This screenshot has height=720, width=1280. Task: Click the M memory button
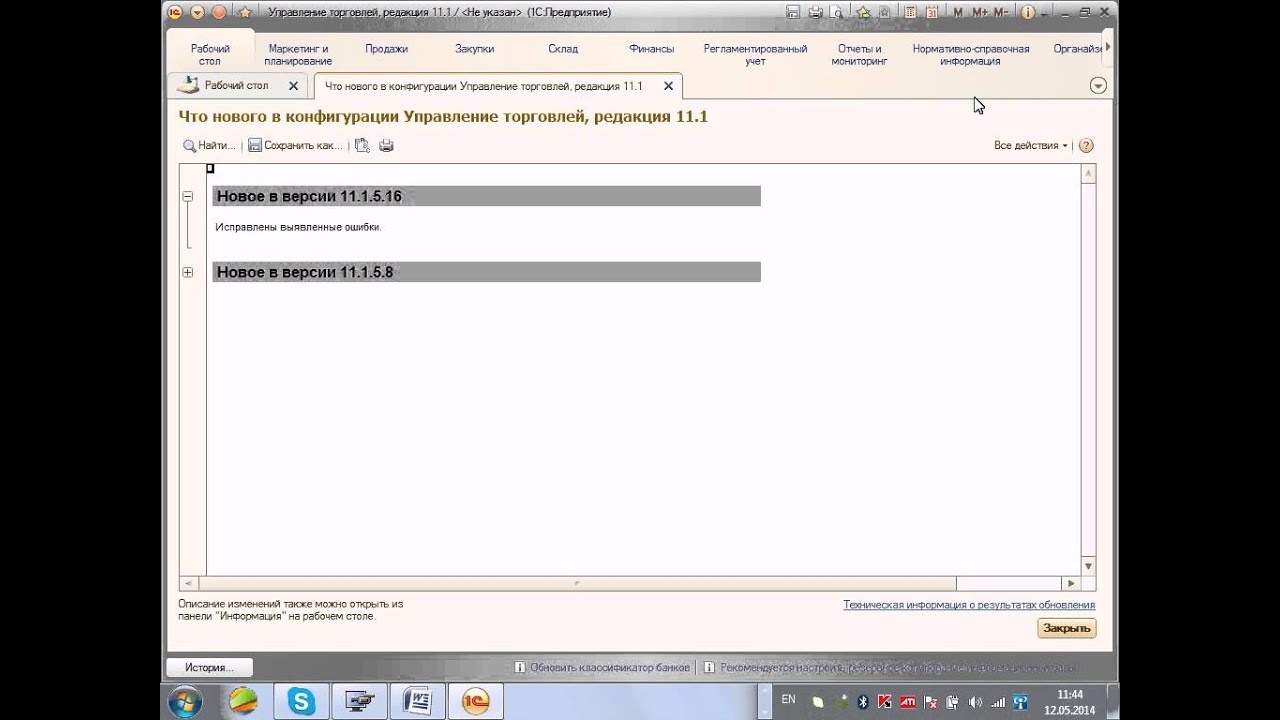click(958, 12)
